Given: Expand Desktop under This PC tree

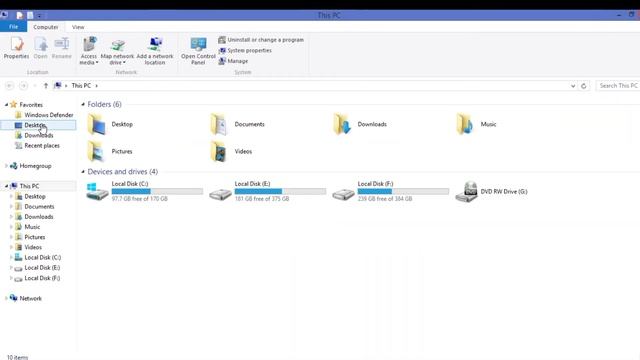Looking at the screenshot, I should 11,196.
